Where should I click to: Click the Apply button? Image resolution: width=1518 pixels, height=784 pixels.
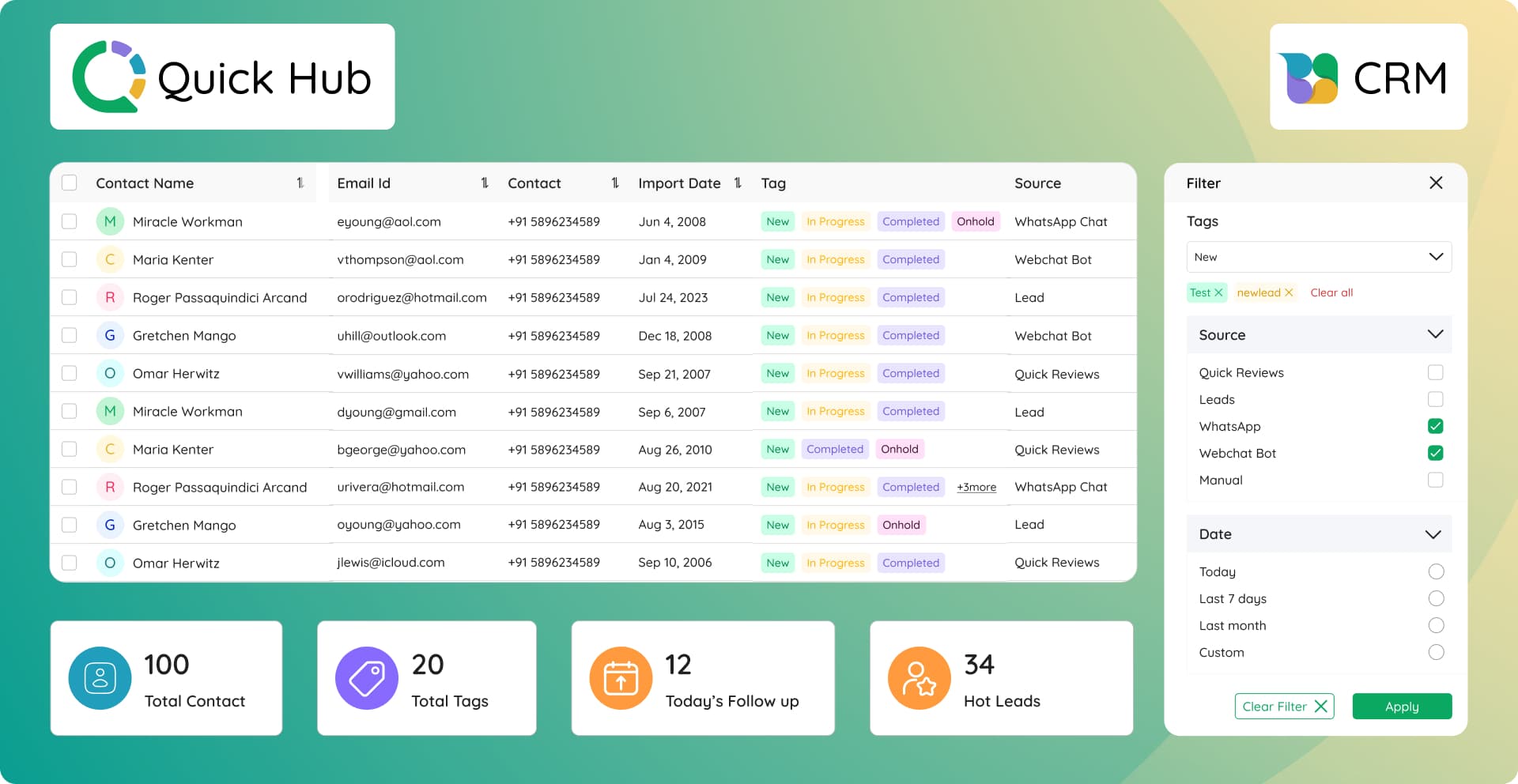click(1401, 706)
